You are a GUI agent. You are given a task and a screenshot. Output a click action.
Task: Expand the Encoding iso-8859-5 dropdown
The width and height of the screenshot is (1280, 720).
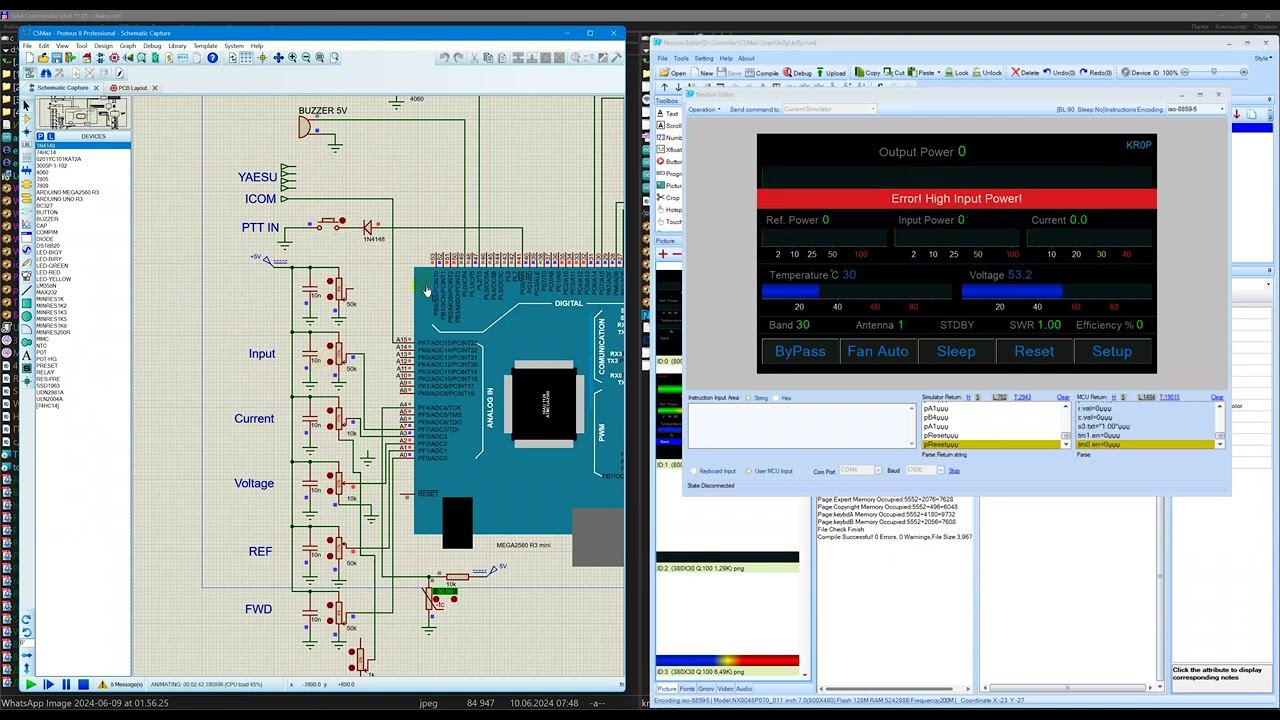[x=1221, y=109]
